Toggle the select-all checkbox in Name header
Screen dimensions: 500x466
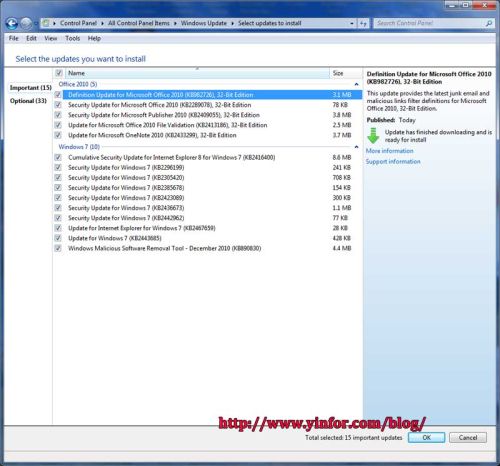(x=59, y=73)
